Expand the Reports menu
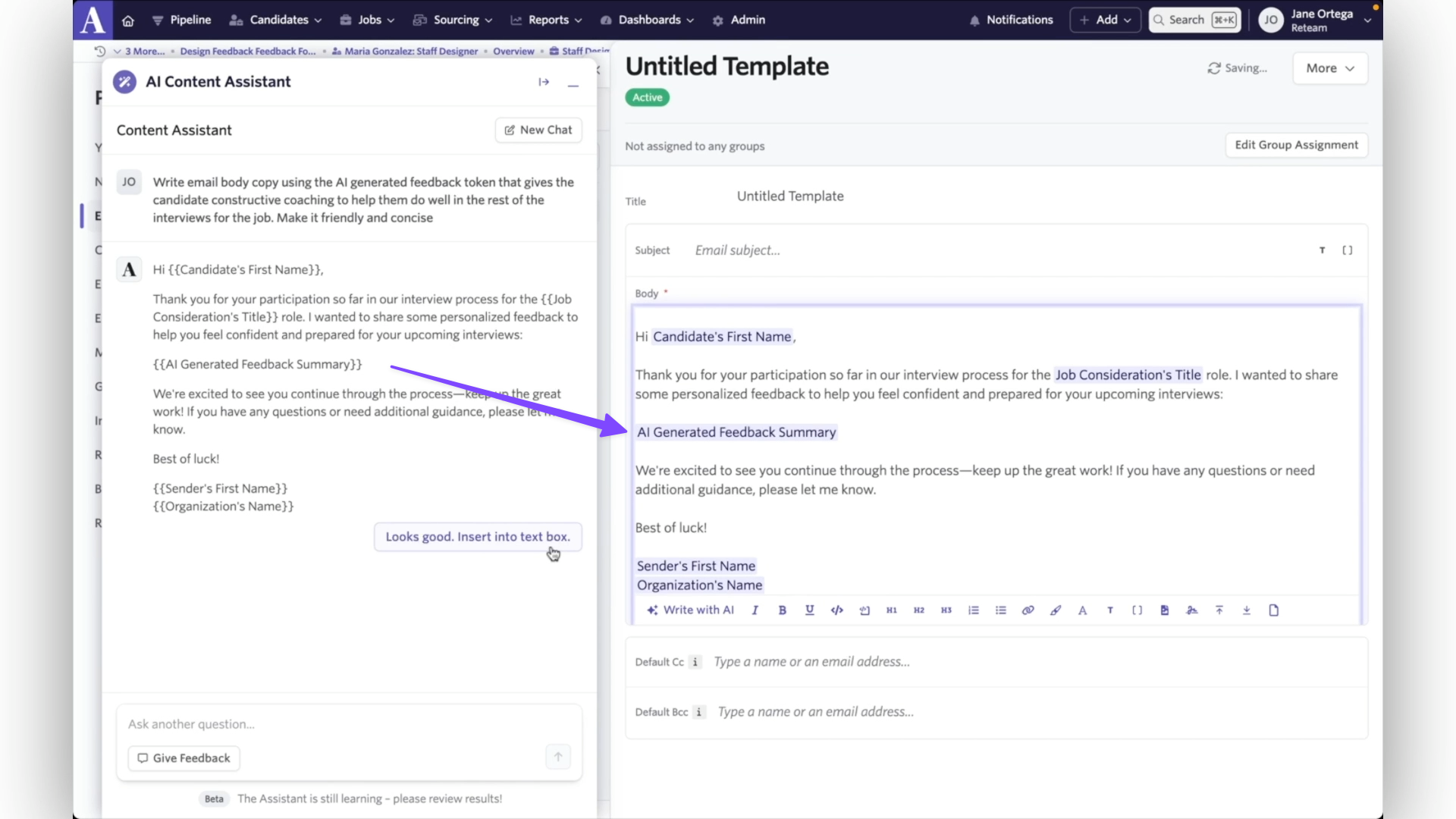This screenshot has height=819, width=1456. pyautogui.click(x=547, y=20)
